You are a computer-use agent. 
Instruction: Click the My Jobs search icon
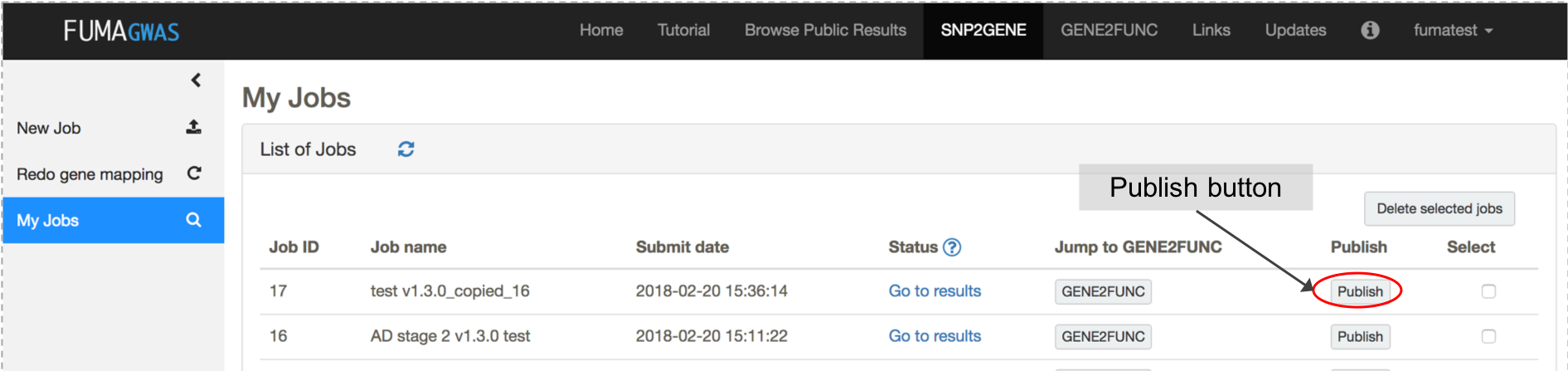coord(193,220)
